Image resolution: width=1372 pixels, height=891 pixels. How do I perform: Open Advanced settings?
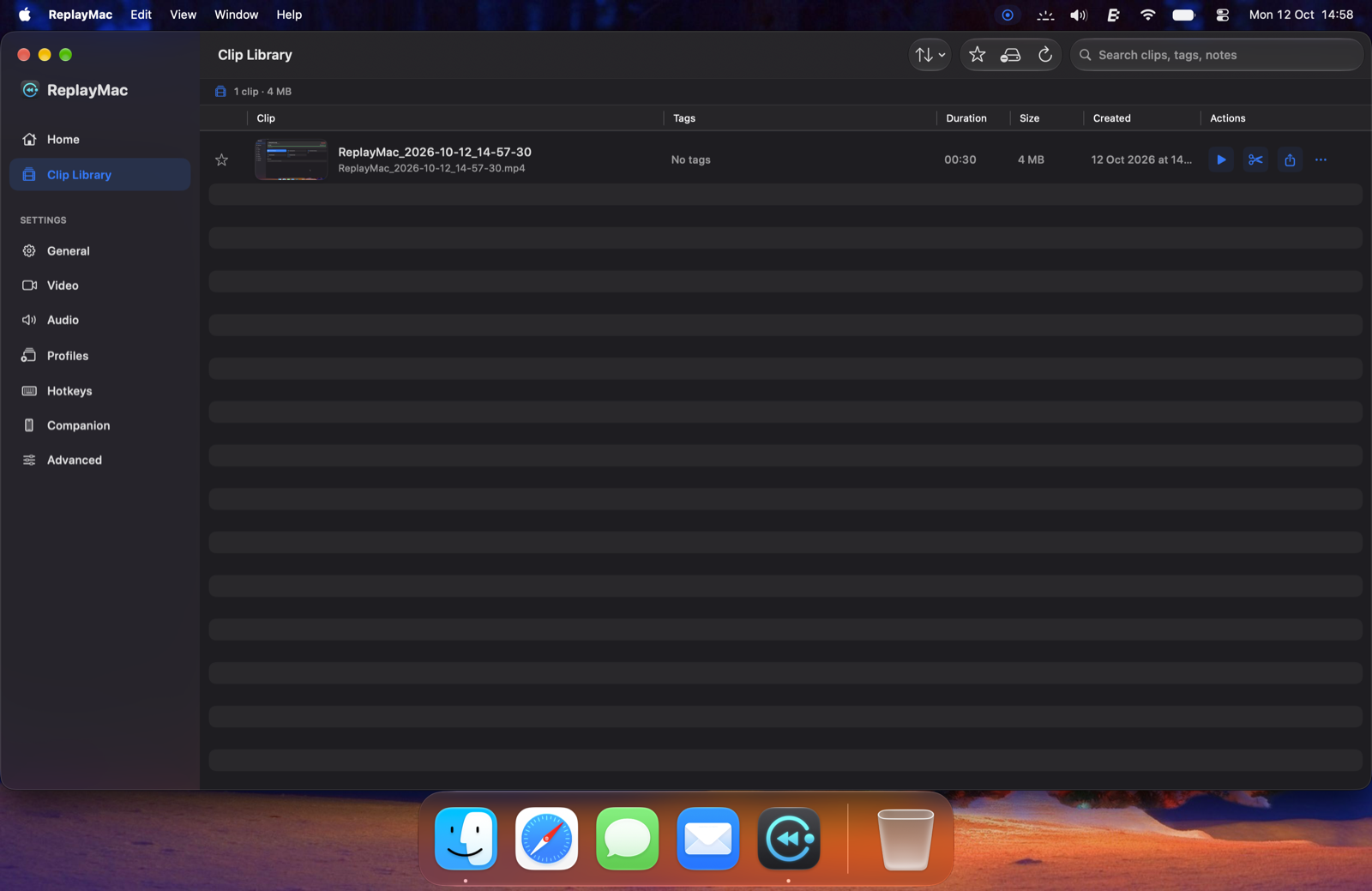(x=100, y=461)
